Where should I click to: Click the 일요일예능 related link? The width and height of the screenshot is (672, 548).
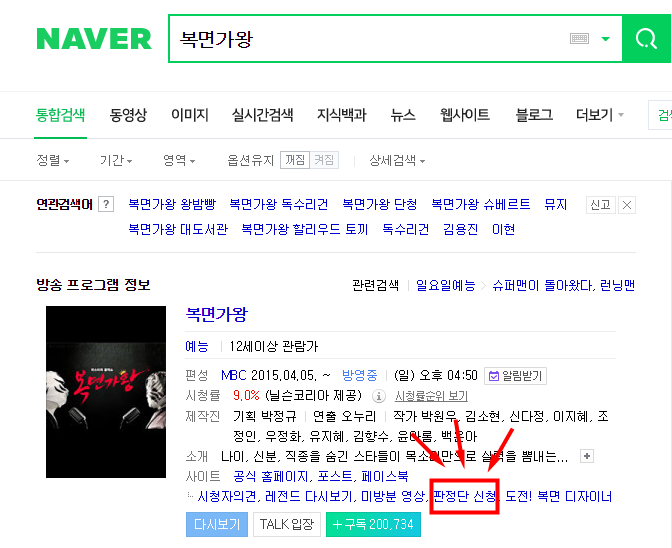(x=446, y=285)
